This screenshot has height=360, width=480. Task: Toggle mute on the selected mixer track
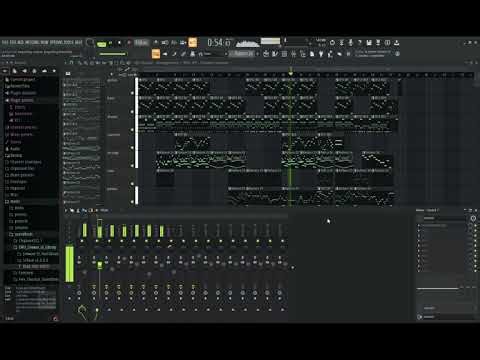[97, 241]
